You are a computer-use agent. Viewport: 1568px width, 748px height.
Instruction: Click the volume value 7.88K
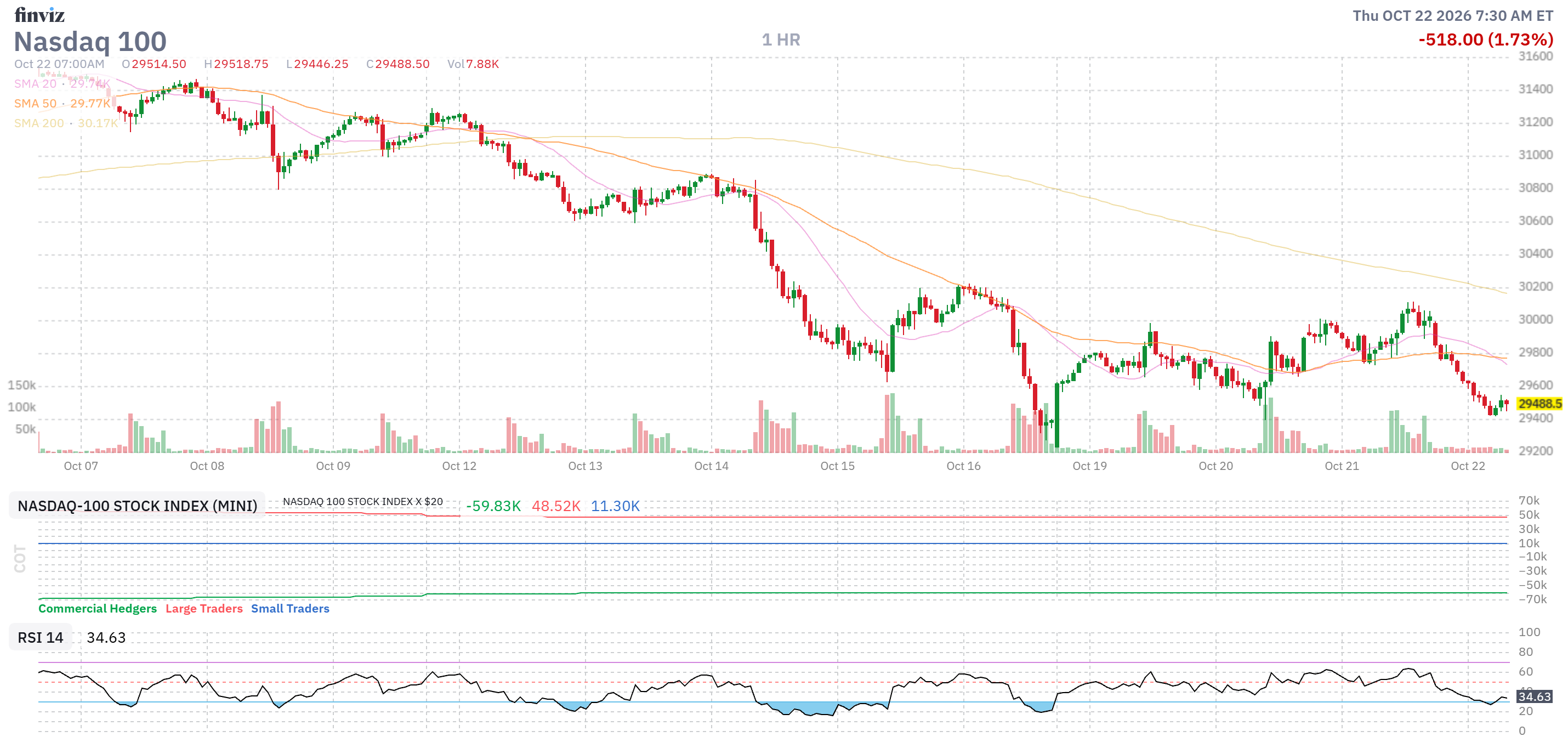[x=482, y=64]
